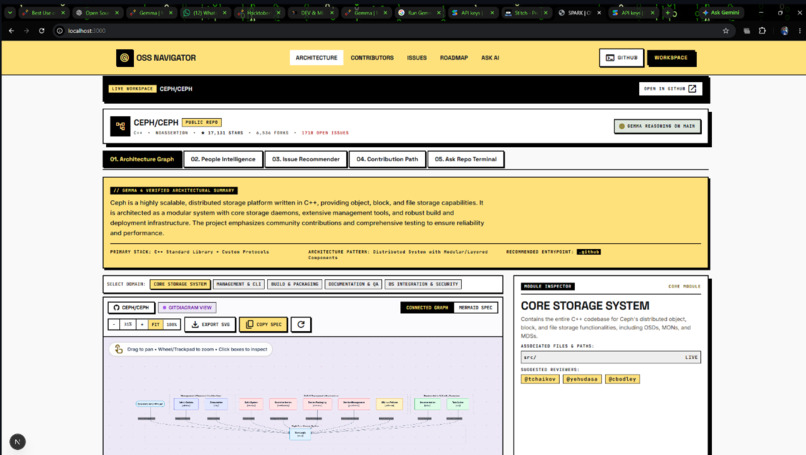806x455 pixels.
Task: Switch to Connected Graph view
Action: (427, 307)
